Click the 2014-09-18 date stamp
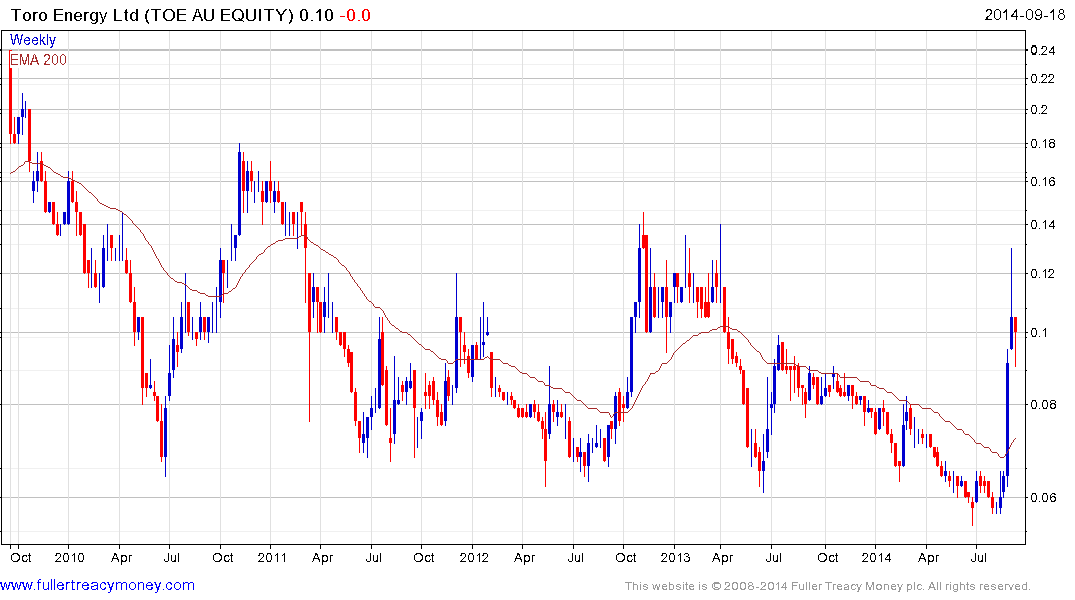Viewport: 1075px width, 600px height. (1025, 15)
